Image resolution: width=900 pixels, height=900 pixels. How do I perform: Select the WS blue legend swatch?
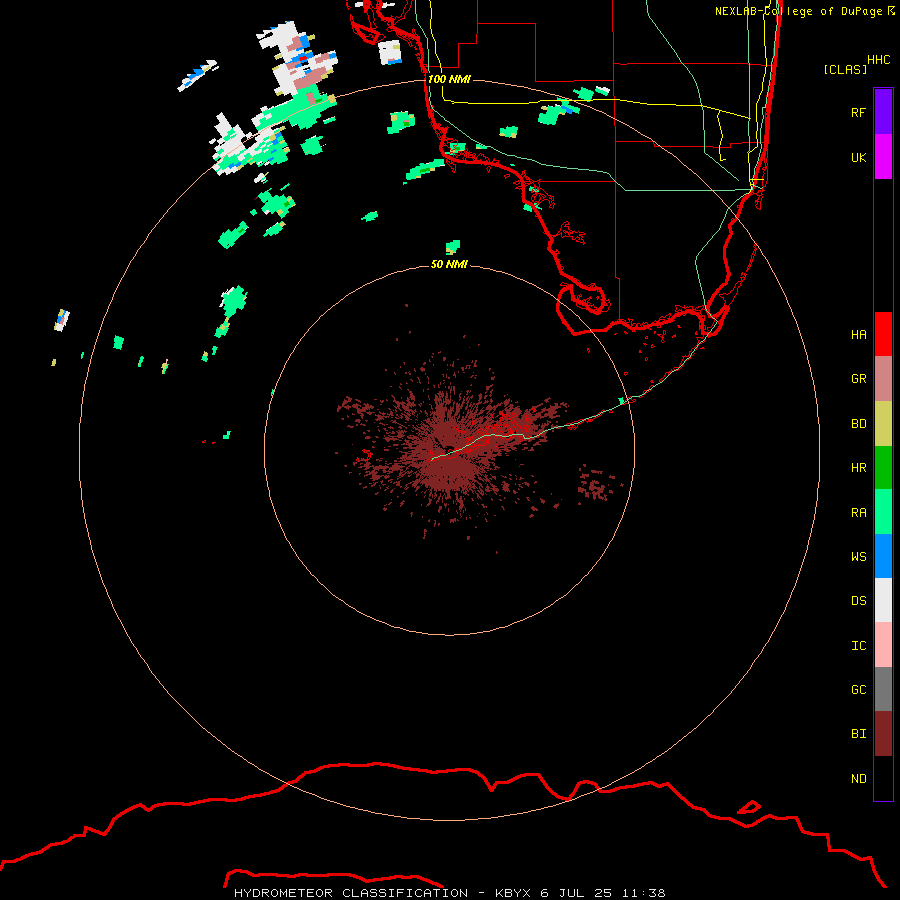click(x=883, y=556)
